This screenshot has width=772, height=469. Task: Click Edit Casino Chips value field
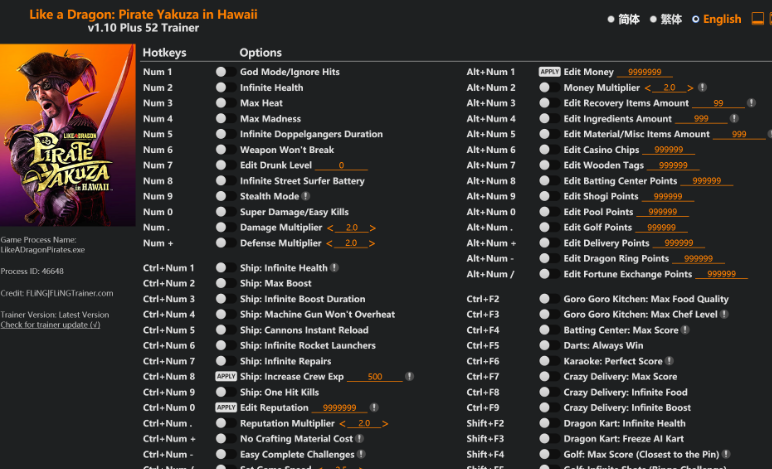(x=669, y=150)
